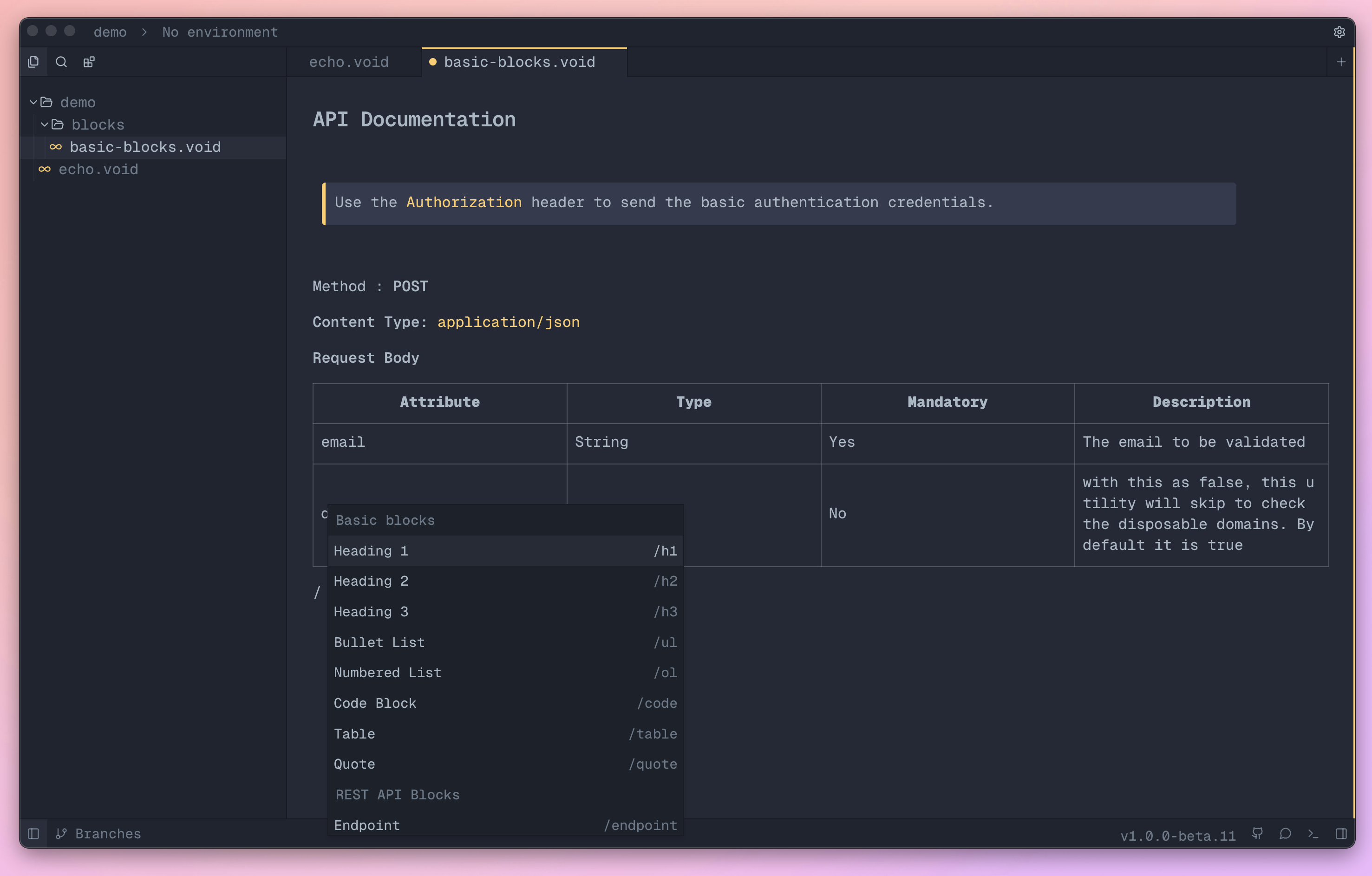Click the infinity icon beside basic-blocks.void
1372x876 pixels.
[55, 147]
